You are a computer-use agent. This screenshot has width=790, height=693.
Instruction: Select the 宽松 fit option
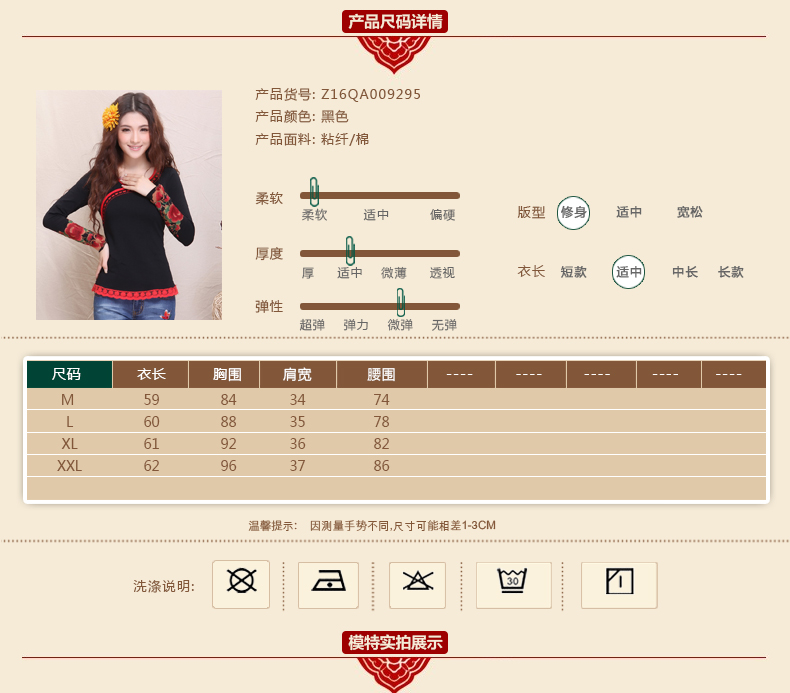[x=689, y=212]
